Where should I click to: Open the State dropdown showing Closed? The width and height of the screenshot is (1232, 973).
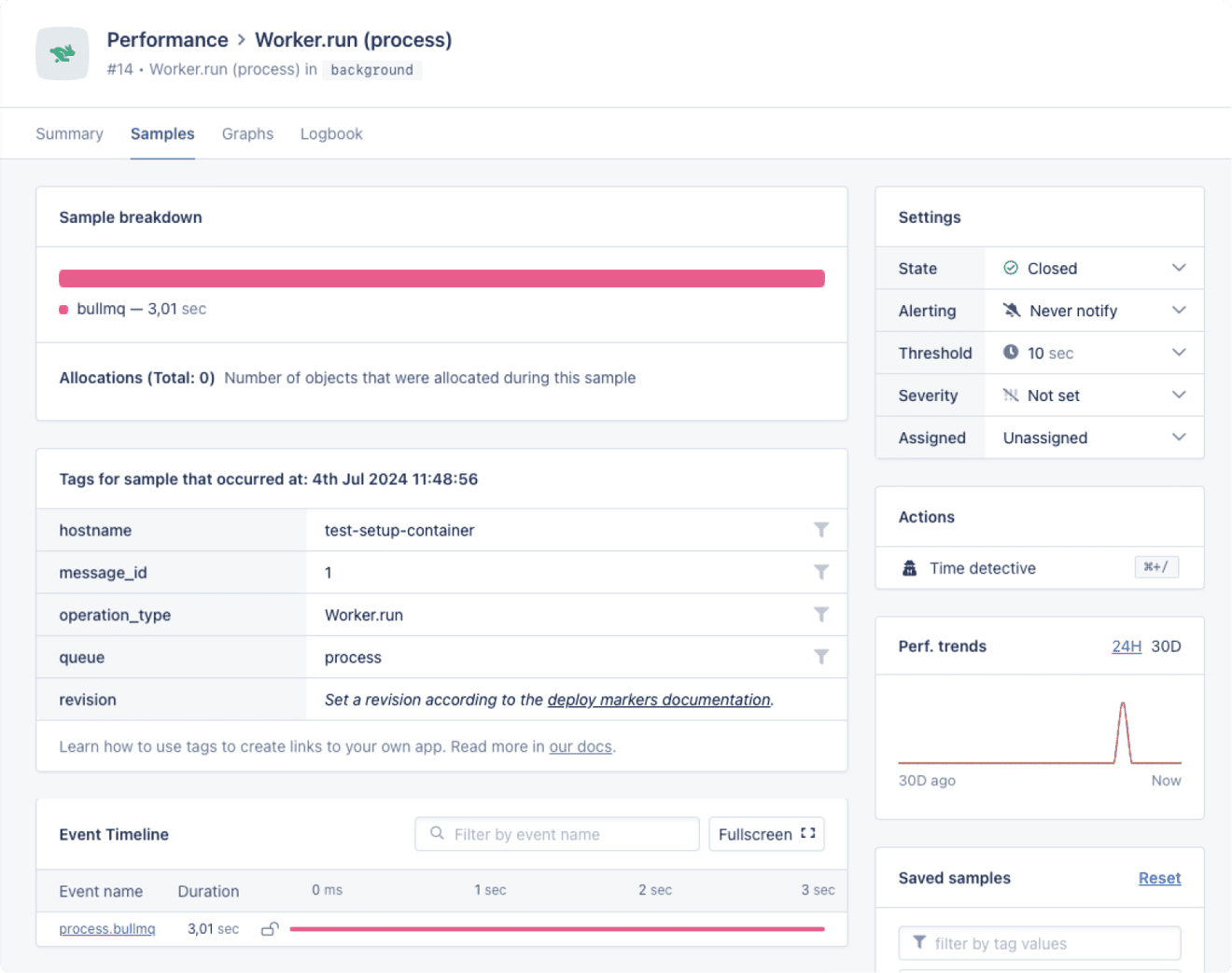[1094, 269]
